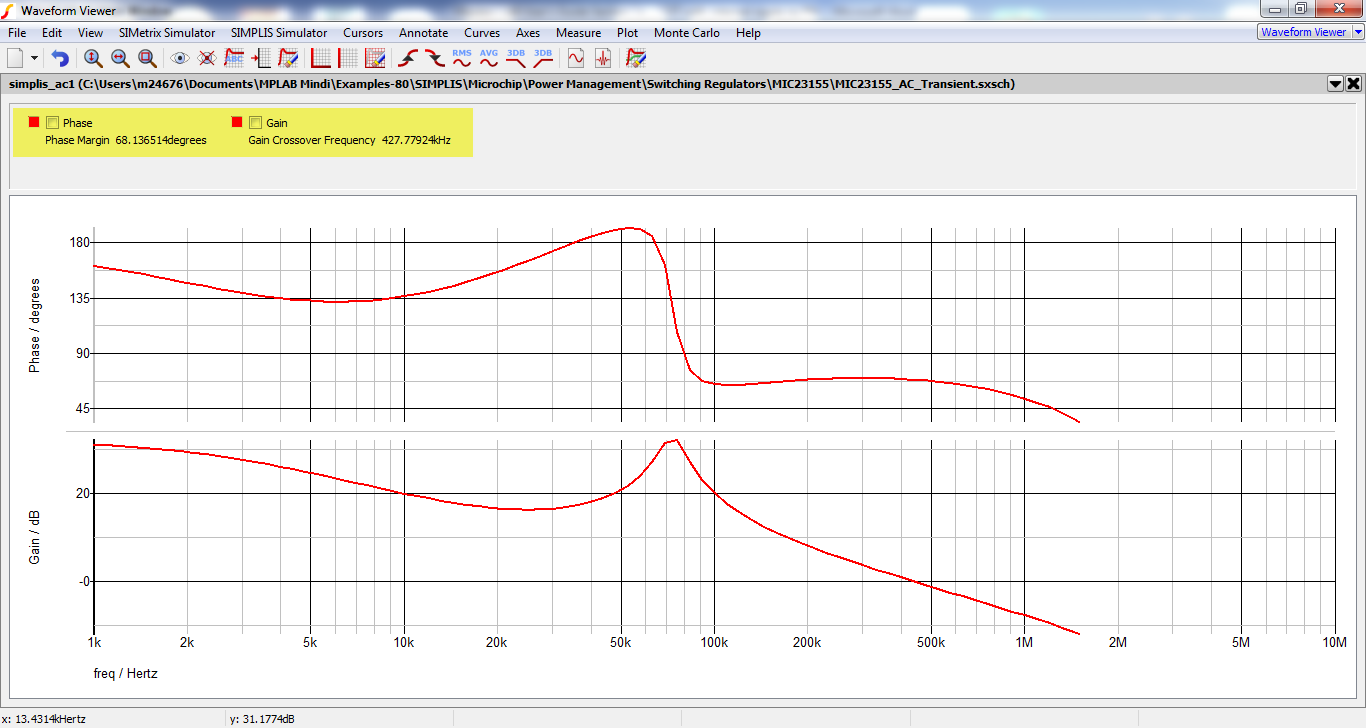Click the move curve to axis icon
This screenshot has width=1366, height=728.
[261, 58]
